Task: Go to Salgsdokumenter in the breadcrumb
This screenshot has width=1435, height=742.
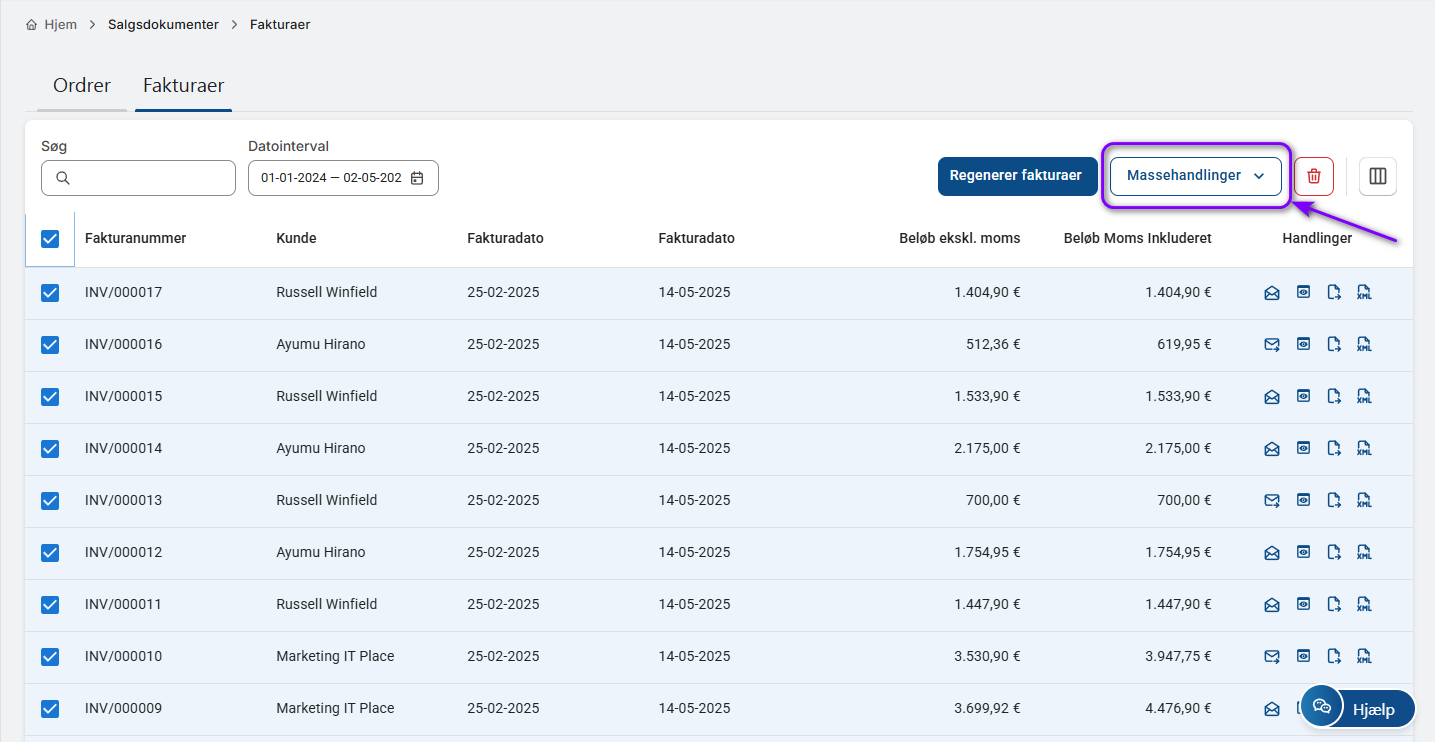Action: tap(163, 24)
